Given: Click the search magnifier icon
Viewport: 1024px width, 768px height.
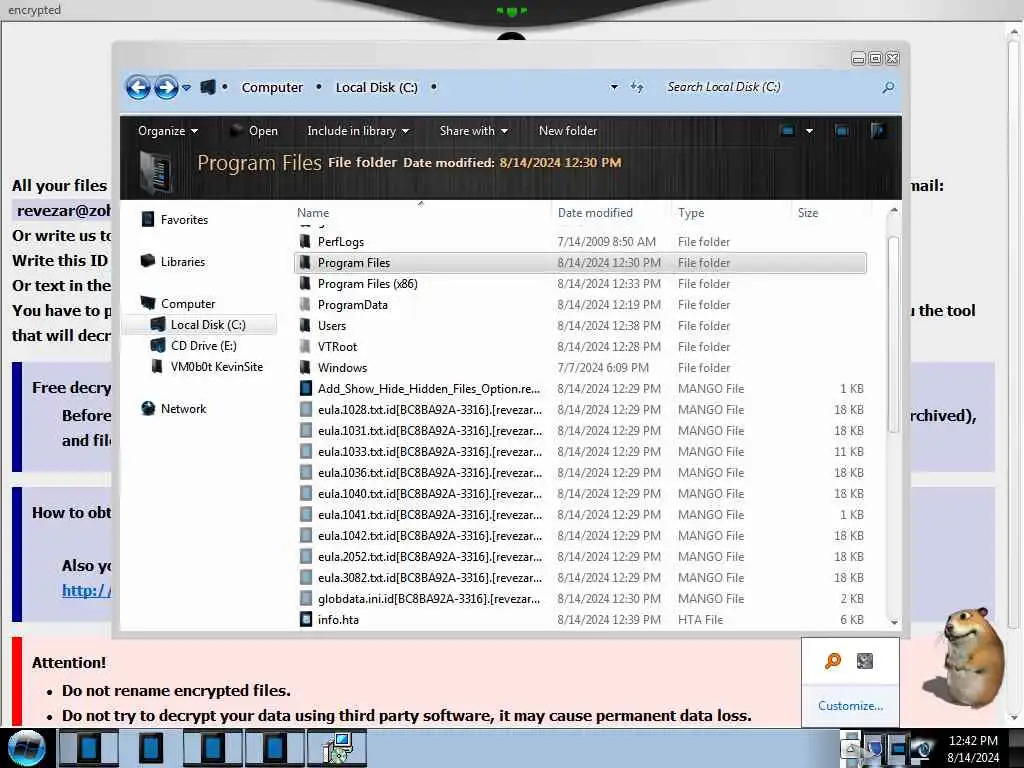Looking at the screenshot, I should pos(888,87).
